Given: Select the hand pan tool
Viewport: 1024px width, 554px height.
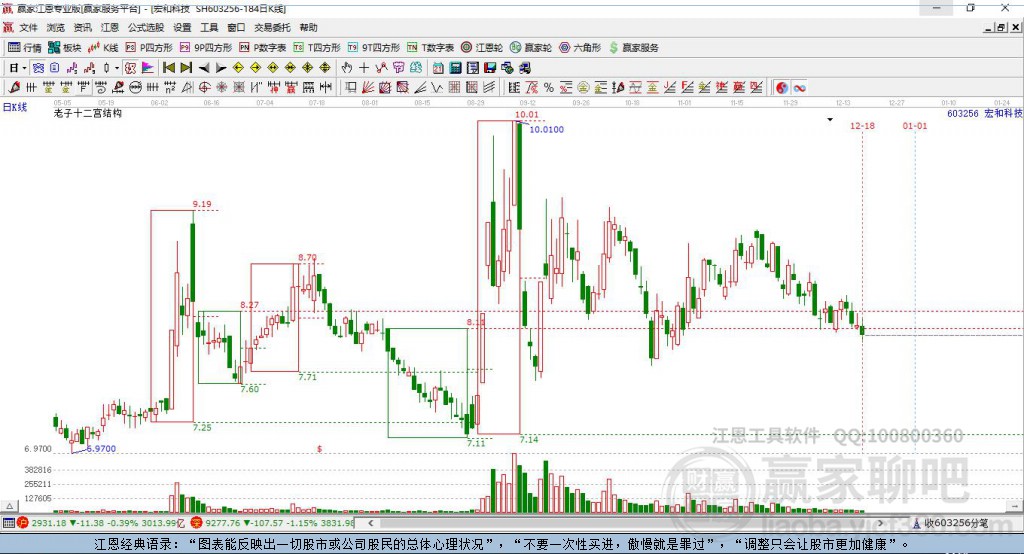Looking at the screenshot, I should pos(347,68).
